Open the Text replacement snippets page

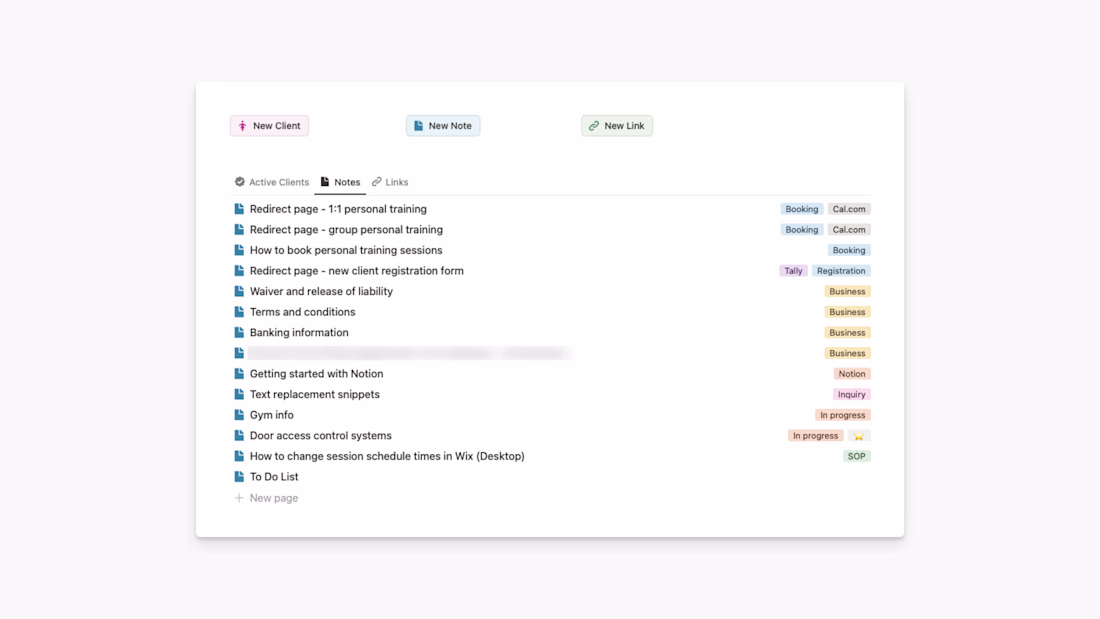click(315, 395)
